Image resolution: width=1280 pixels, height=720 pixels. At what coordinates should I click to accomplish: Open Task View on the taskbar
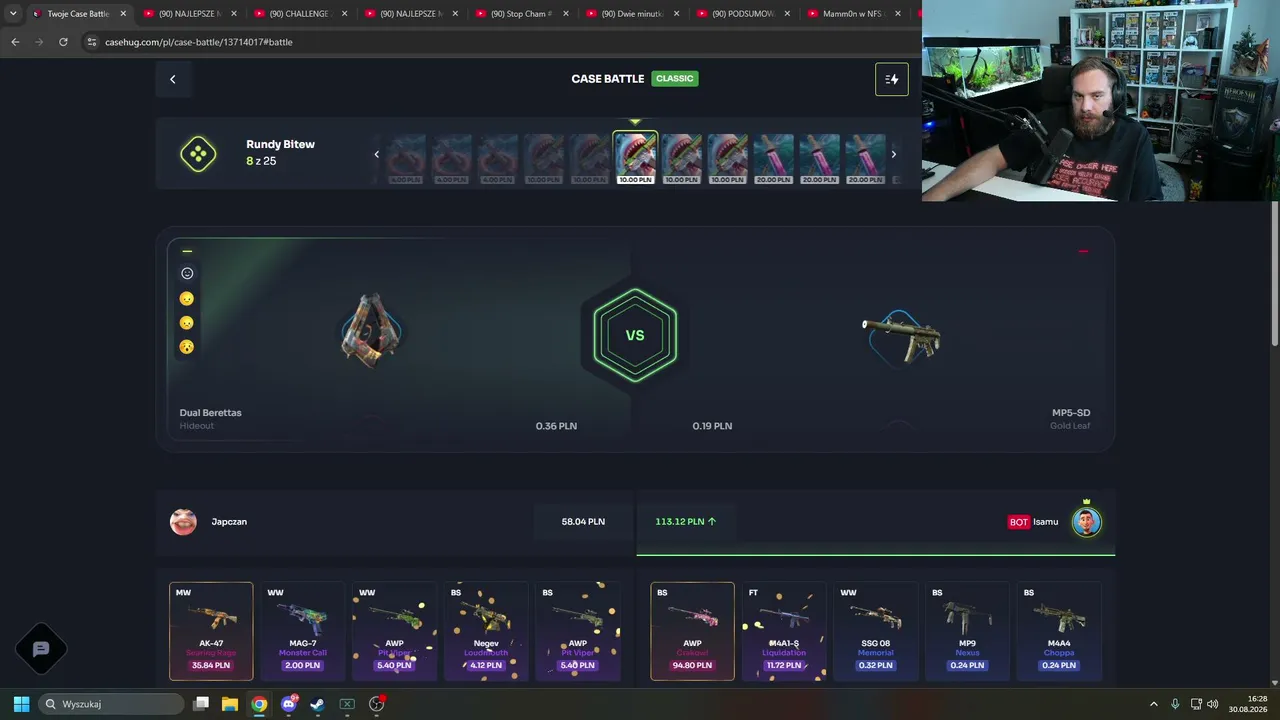pos(201,704)
